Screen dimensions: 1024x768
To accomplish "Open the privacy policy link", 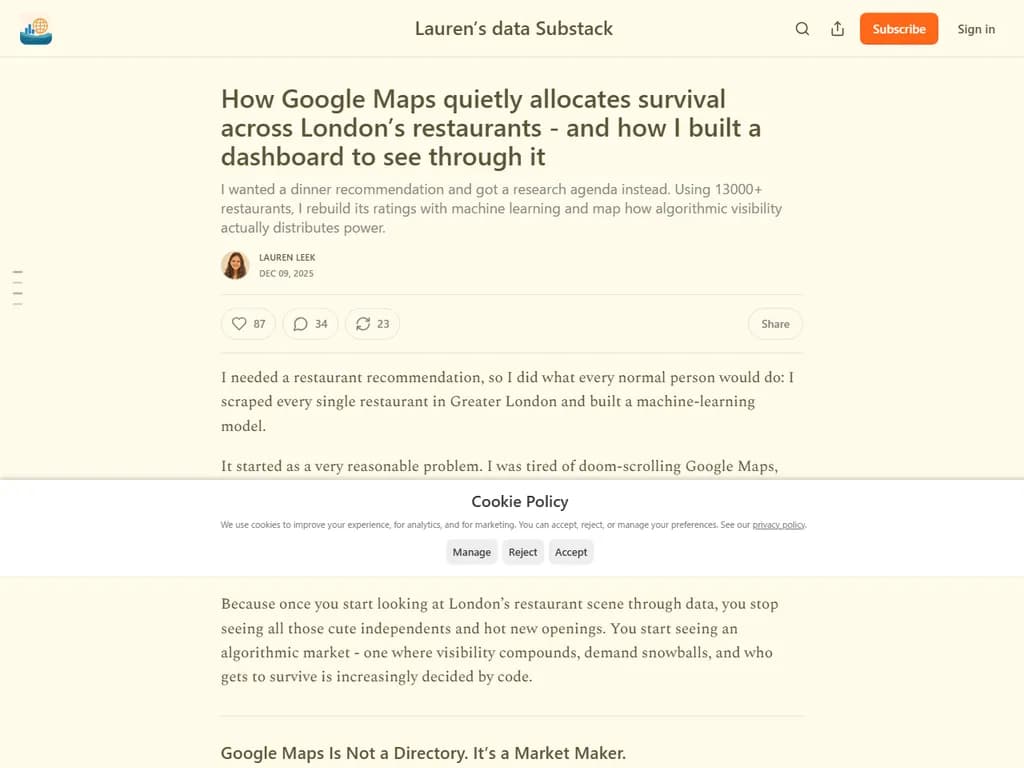I will pyautogui.click(x=778, y=525).
